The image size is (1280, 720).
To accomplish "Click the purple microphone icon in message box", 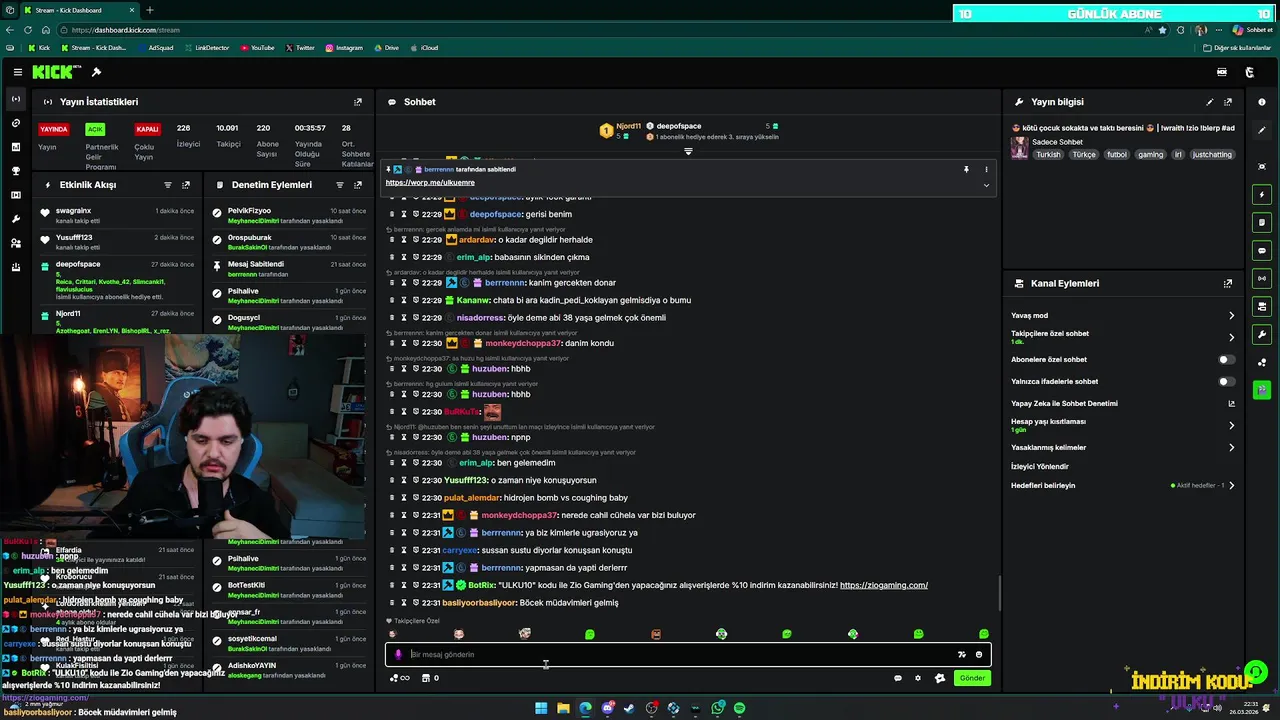I will (398, 655).
